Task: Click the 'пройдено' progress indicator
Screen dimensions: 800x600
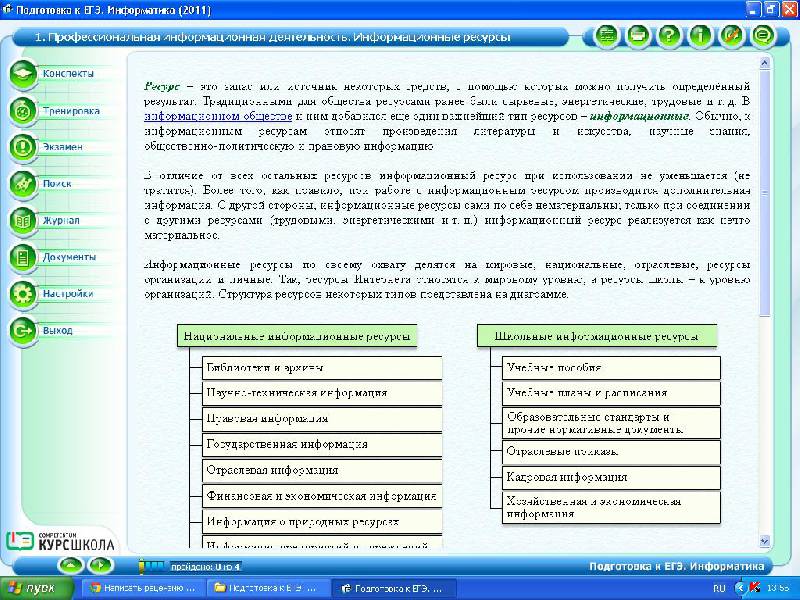Action: click(x=206, y=566)
